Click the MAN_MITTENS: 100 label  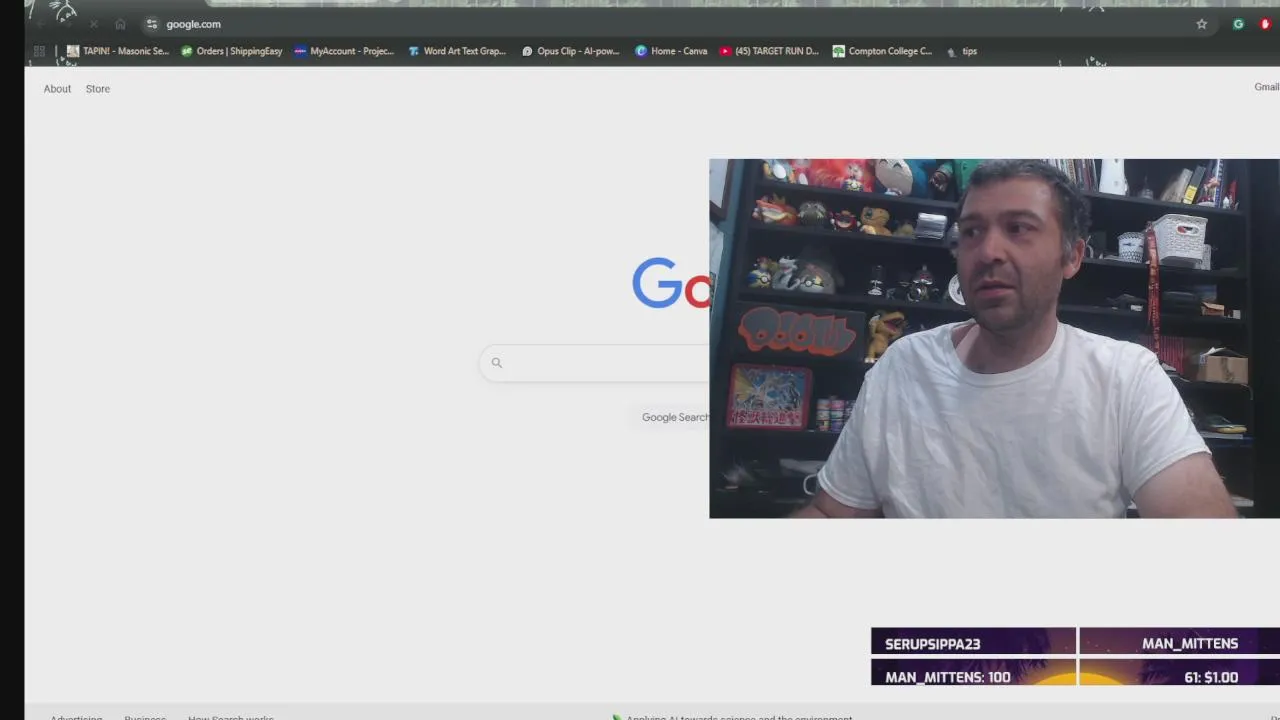click(x=947, y=677)
